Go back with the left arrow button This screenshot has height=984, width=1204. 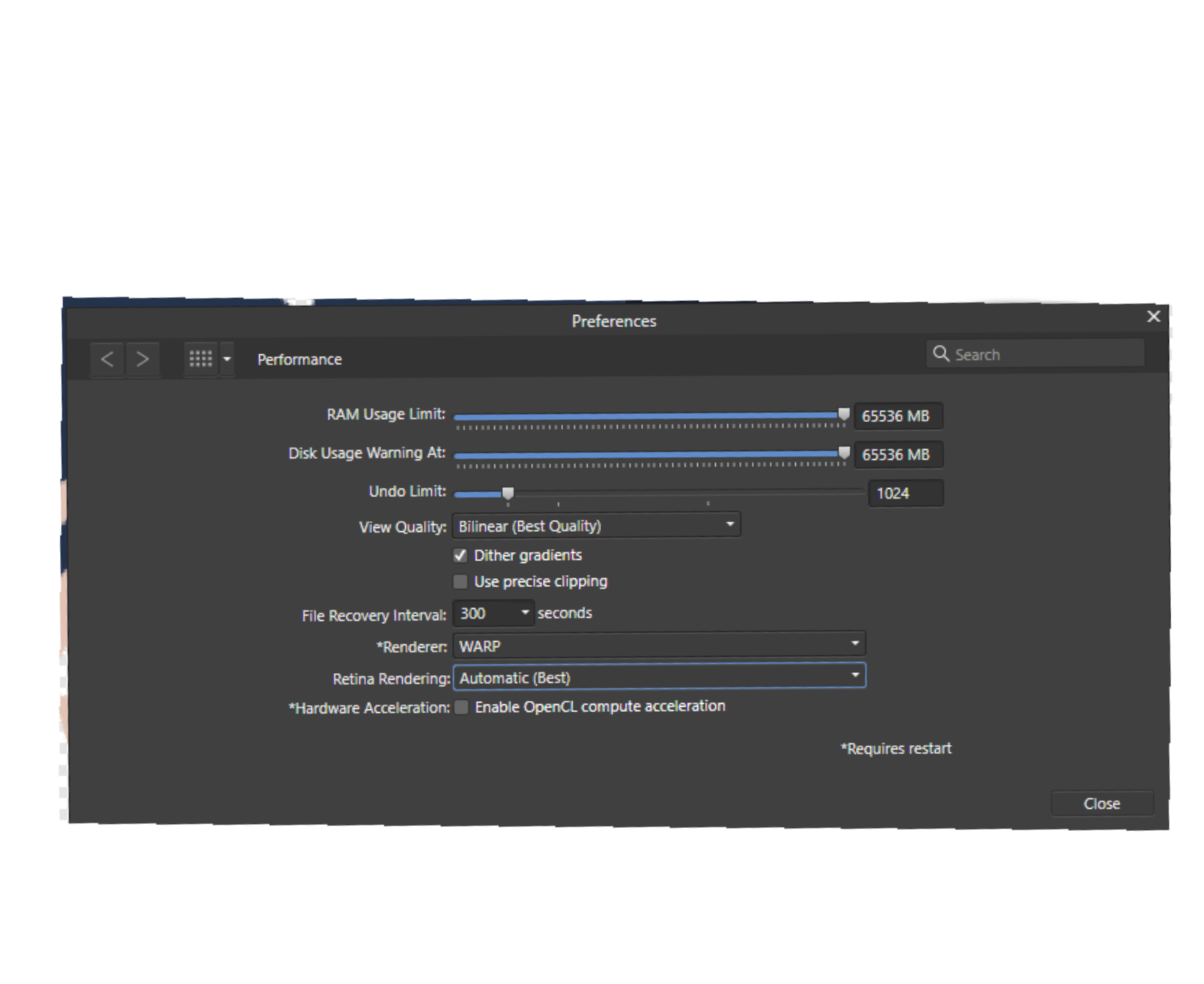pos(107,359)
